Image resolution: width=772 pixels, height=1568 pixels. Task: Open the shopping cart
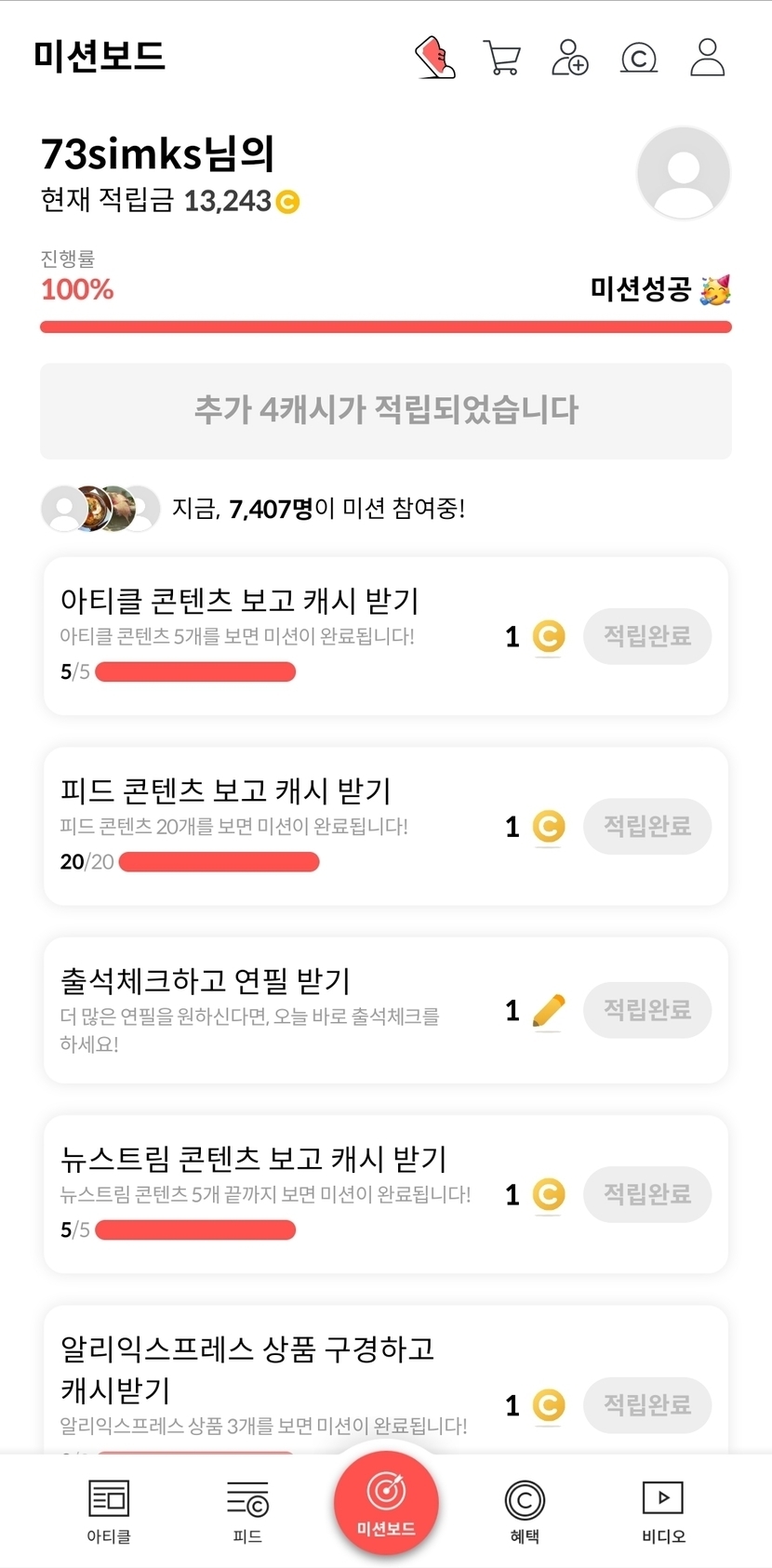502,57
